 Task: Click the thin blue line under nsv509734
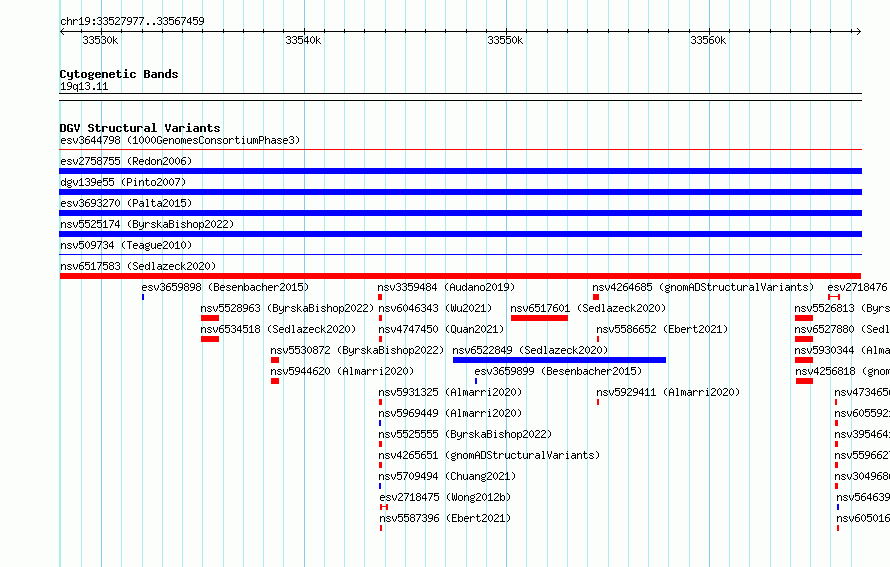[x=460, y=255]
